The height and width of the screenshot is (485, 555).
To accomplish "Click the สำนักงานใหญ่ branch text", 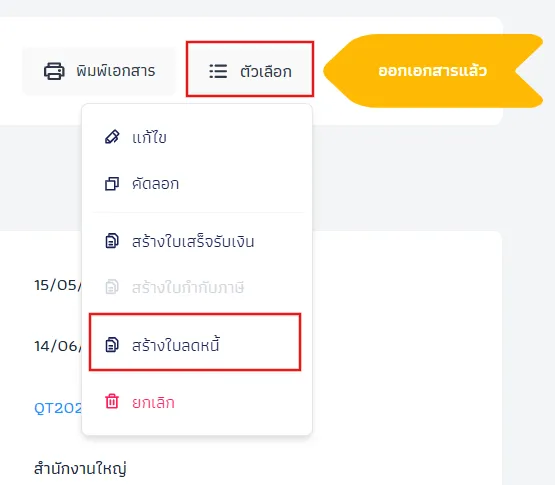I will pos(80,469).
